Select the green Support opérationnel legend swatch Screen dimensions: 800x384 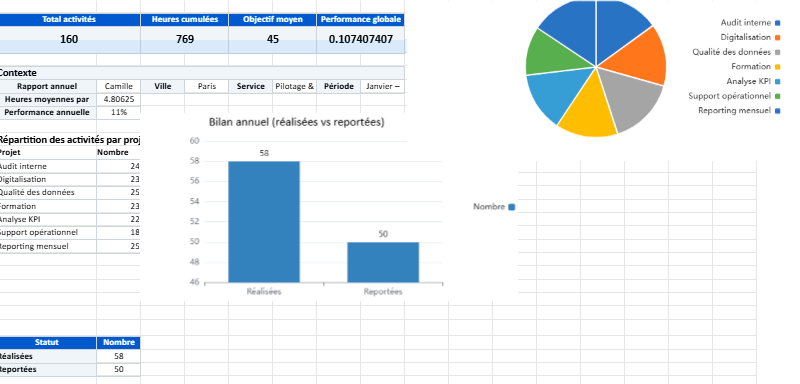pyautogui.click(x=778, y=96)
